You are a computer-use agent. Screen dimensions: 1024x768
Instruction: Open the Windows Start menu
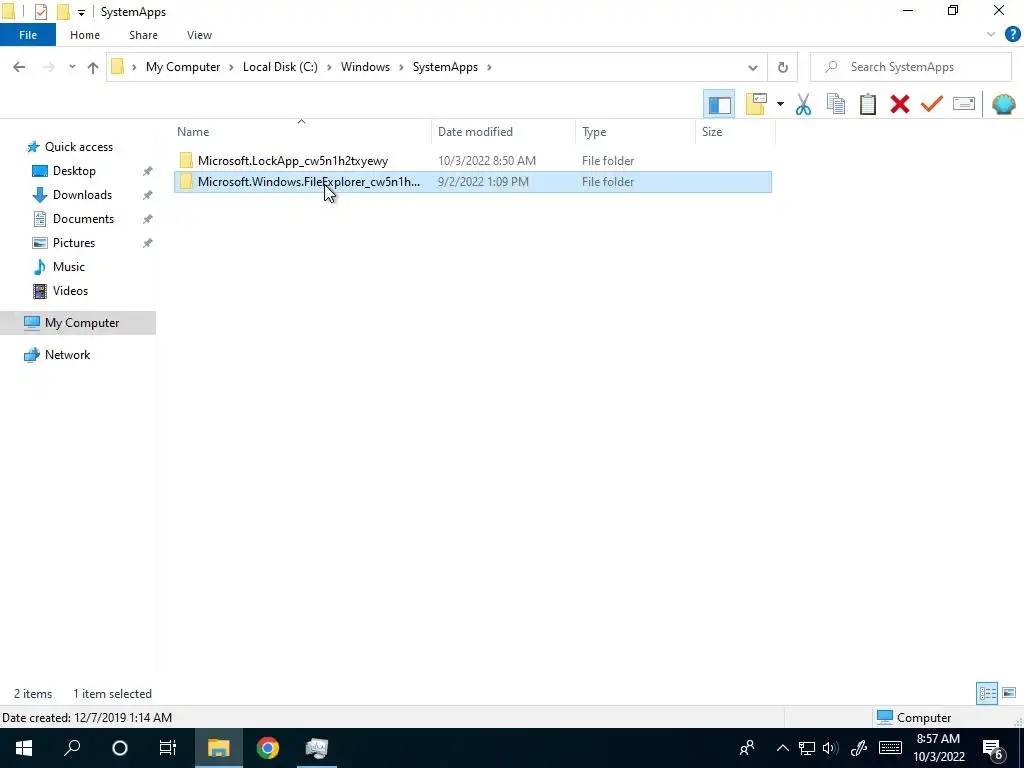(24, 748)
